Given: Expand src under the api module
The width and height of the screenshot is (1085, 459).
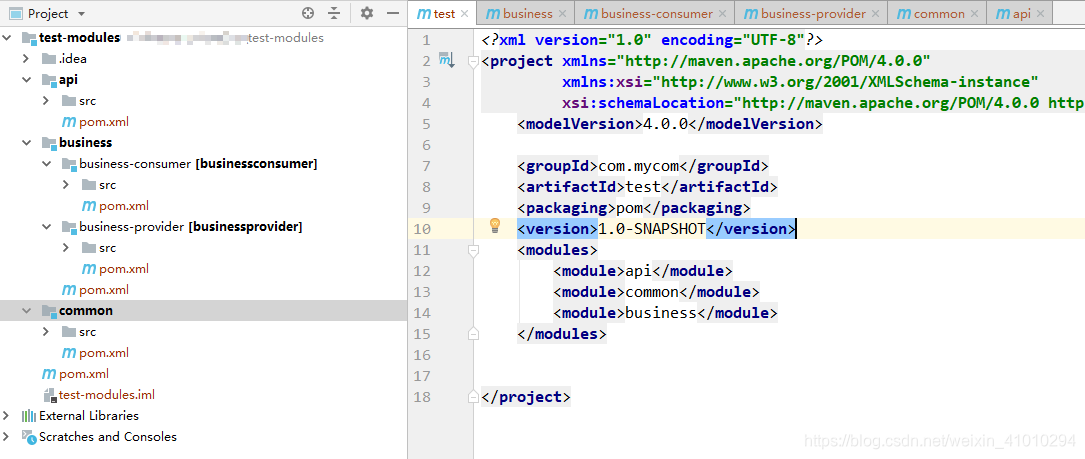Looking at the screenshot, I should (x=46, y=101).
